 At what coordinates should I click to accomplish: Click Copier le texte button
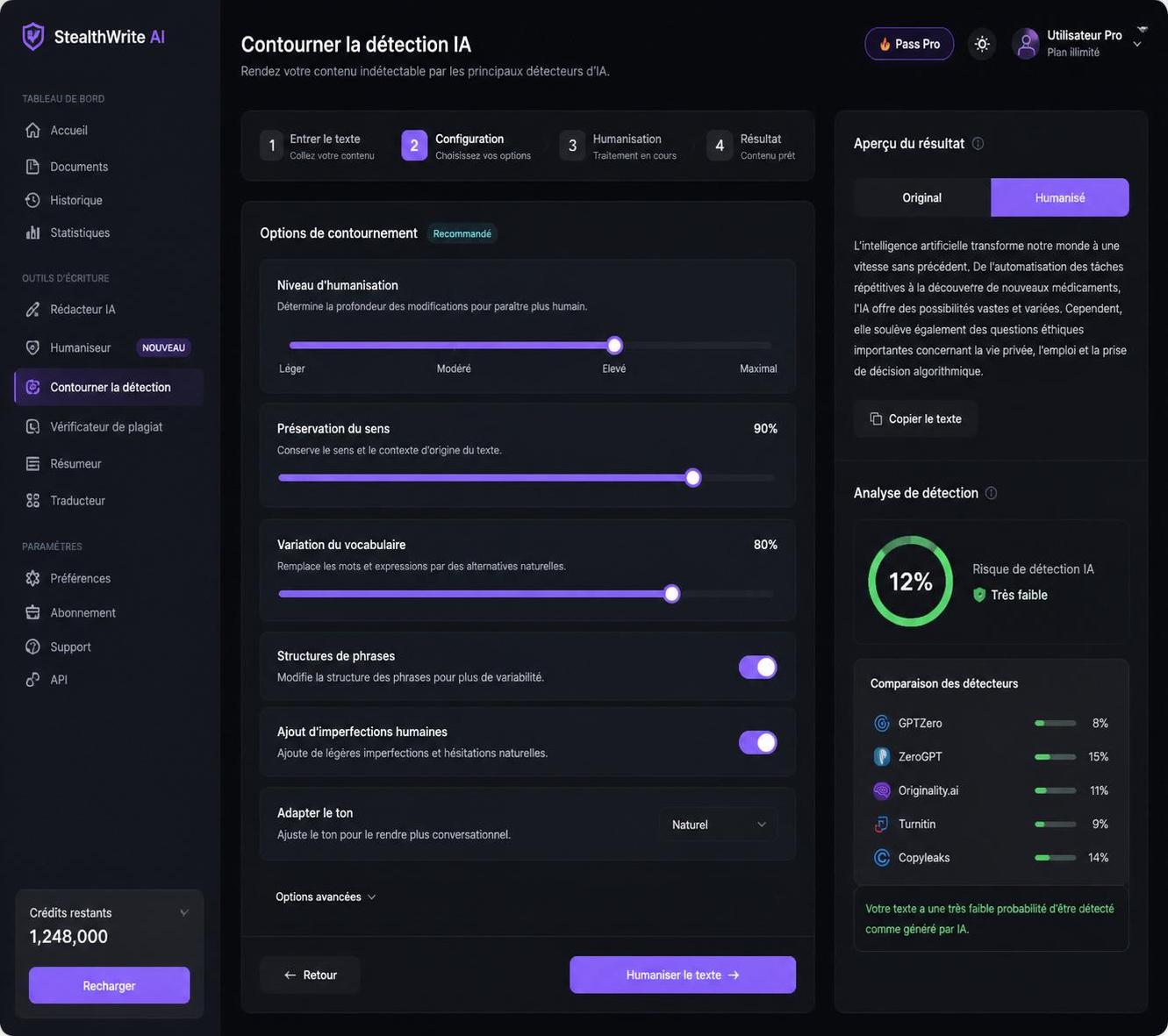915,418
